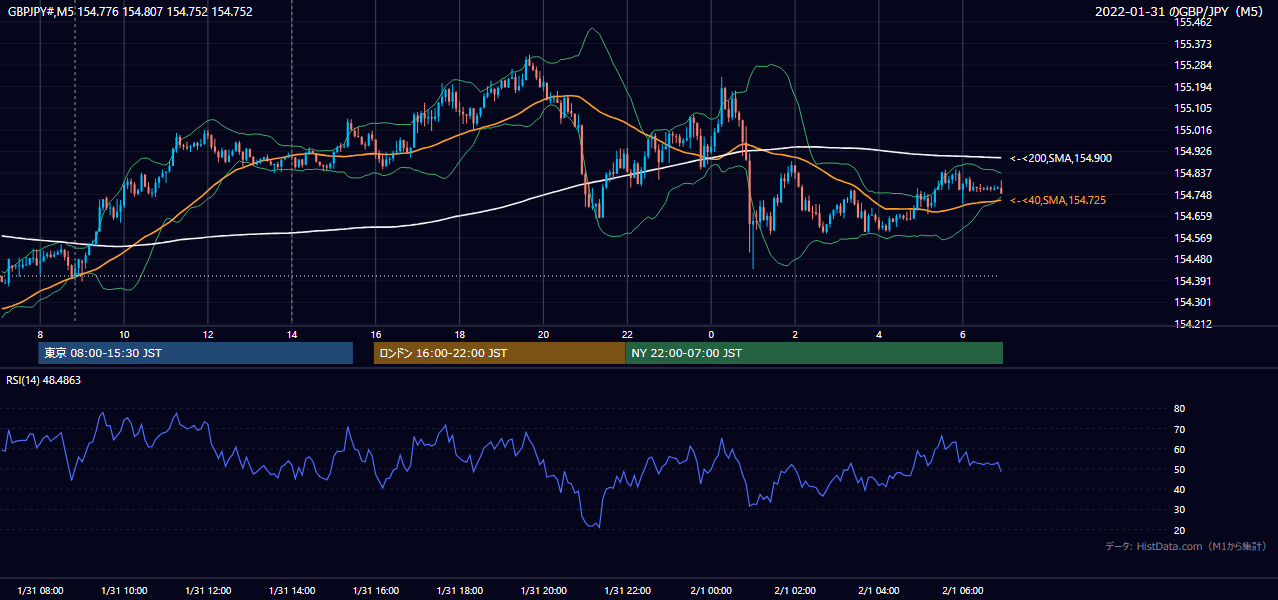Click the 40,SMA,154.725 label

pyautogui.click(x=1058, y=201)
